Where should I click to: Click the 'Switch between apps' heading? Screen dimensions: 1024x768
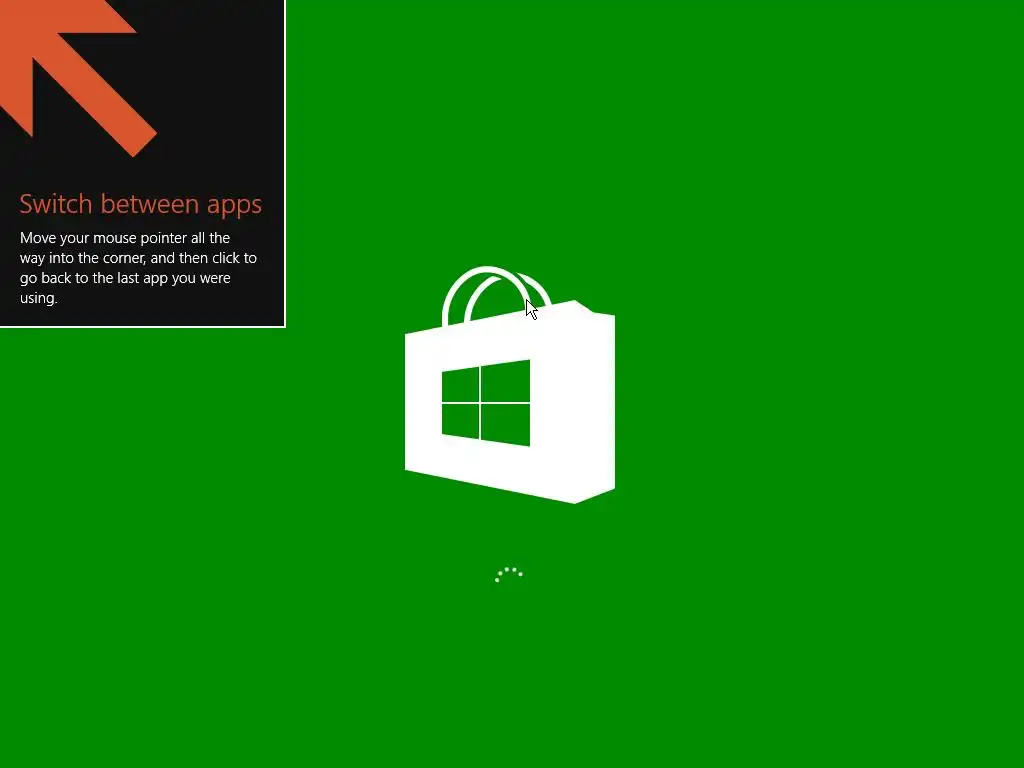(140, 204)
